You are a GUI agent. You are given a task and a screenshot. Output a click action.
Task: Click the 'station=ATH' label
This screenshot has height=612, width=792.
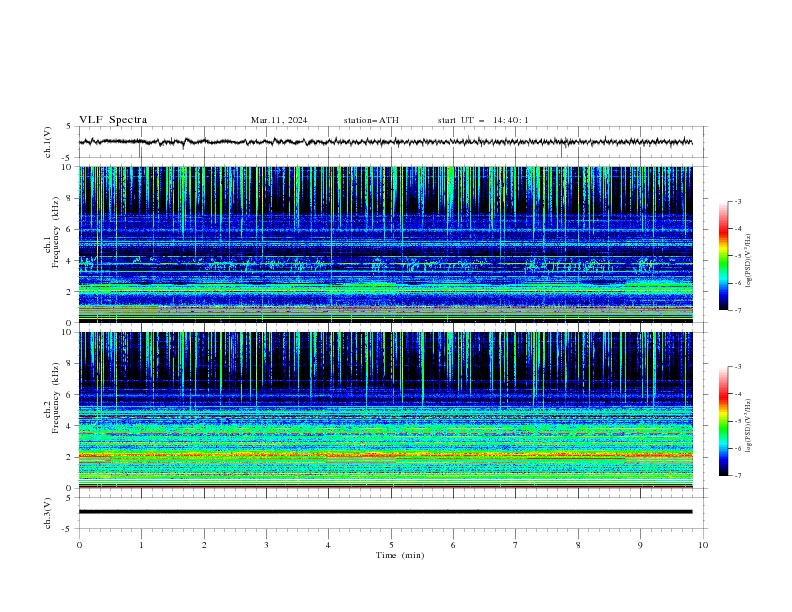pos(371,120)
